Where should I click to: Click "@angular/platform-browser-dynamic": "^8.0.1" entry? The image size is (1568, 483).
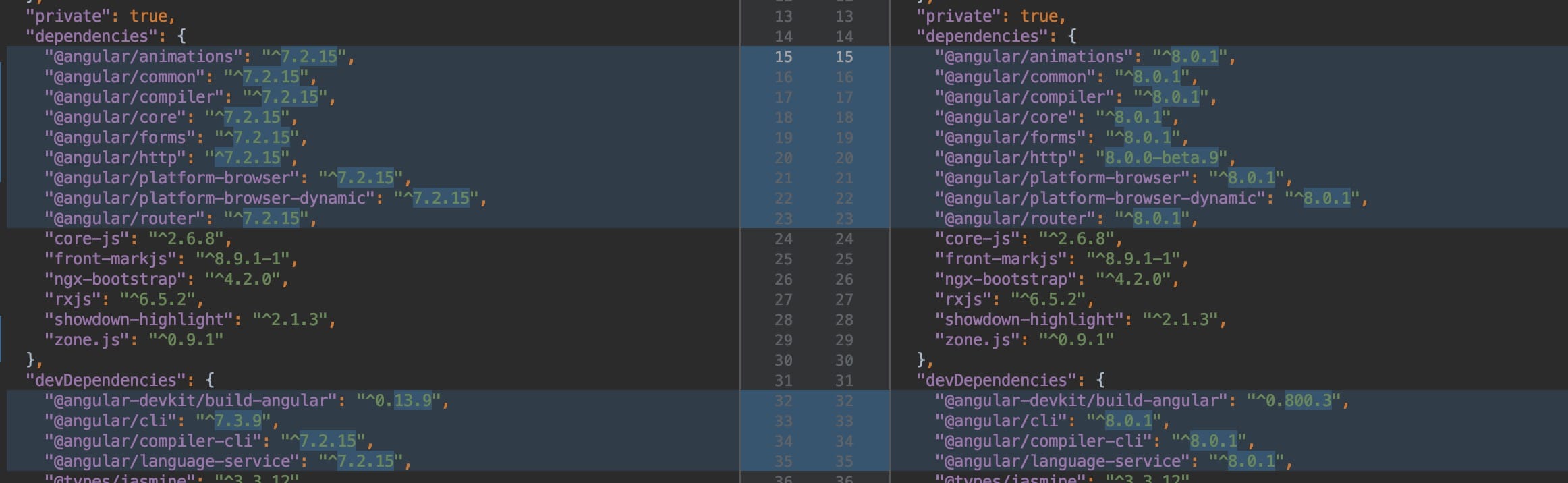click(1152, 198)
